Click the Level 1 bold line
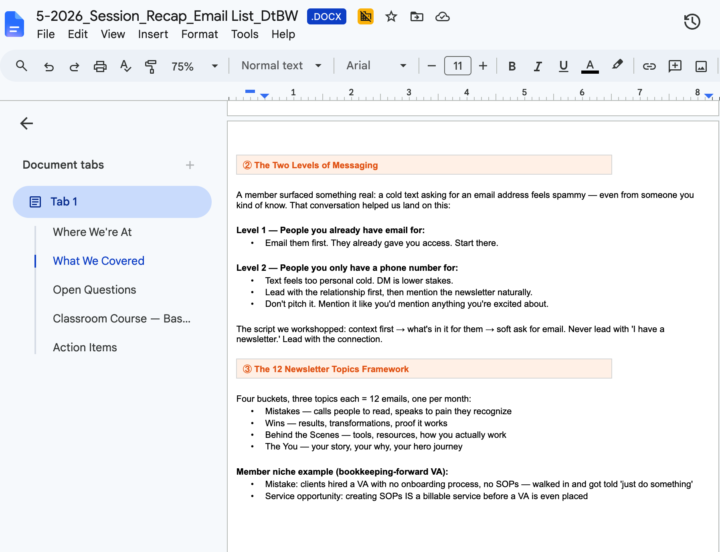The width and height of the screenshot is (720, 552). pyautogui.click(x=330, y=230)
